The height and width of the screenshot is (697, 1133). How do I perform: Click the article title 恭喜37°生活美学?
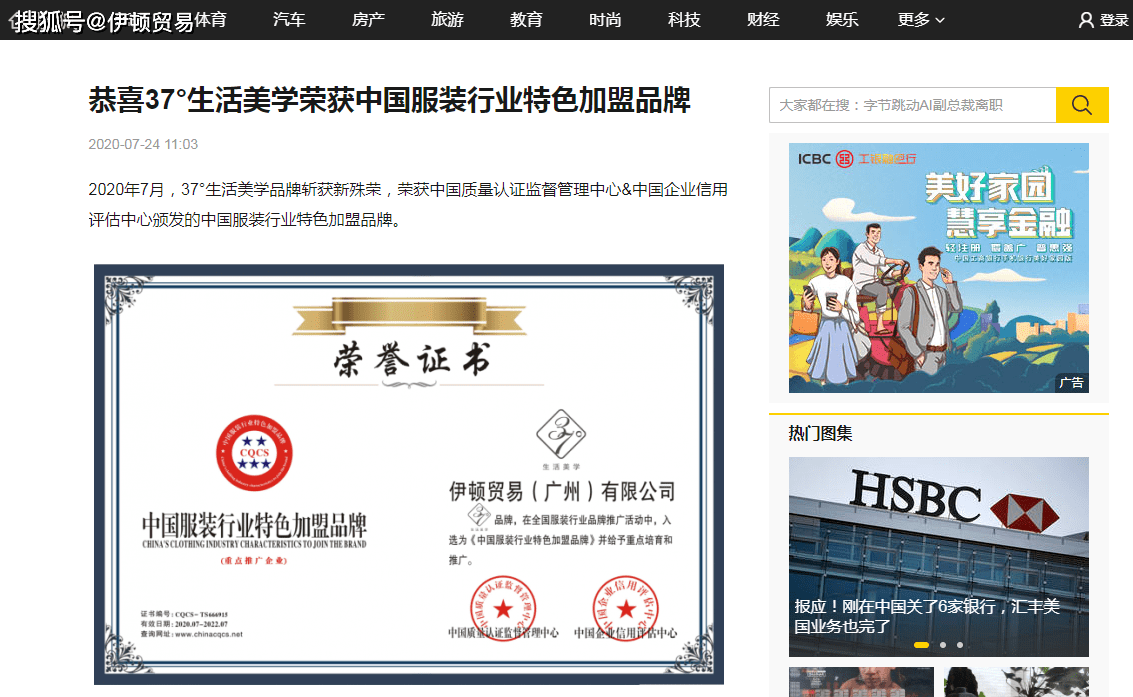point(389,100)
